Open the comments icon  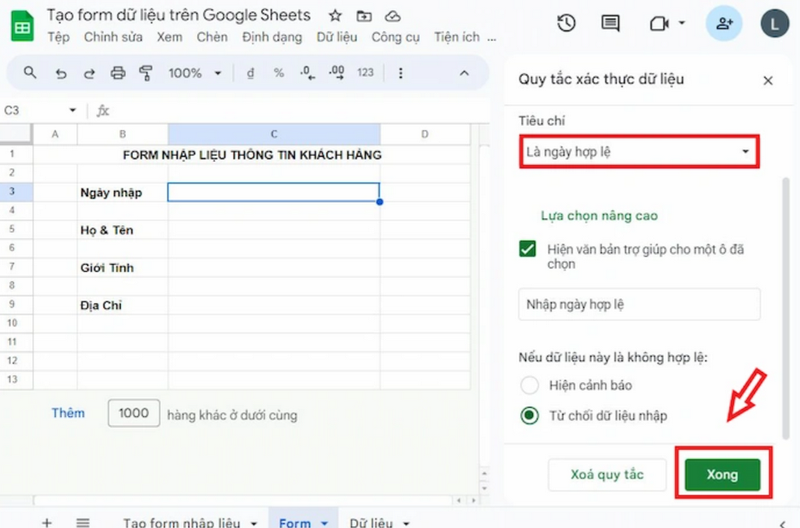(x=610, y=23)
